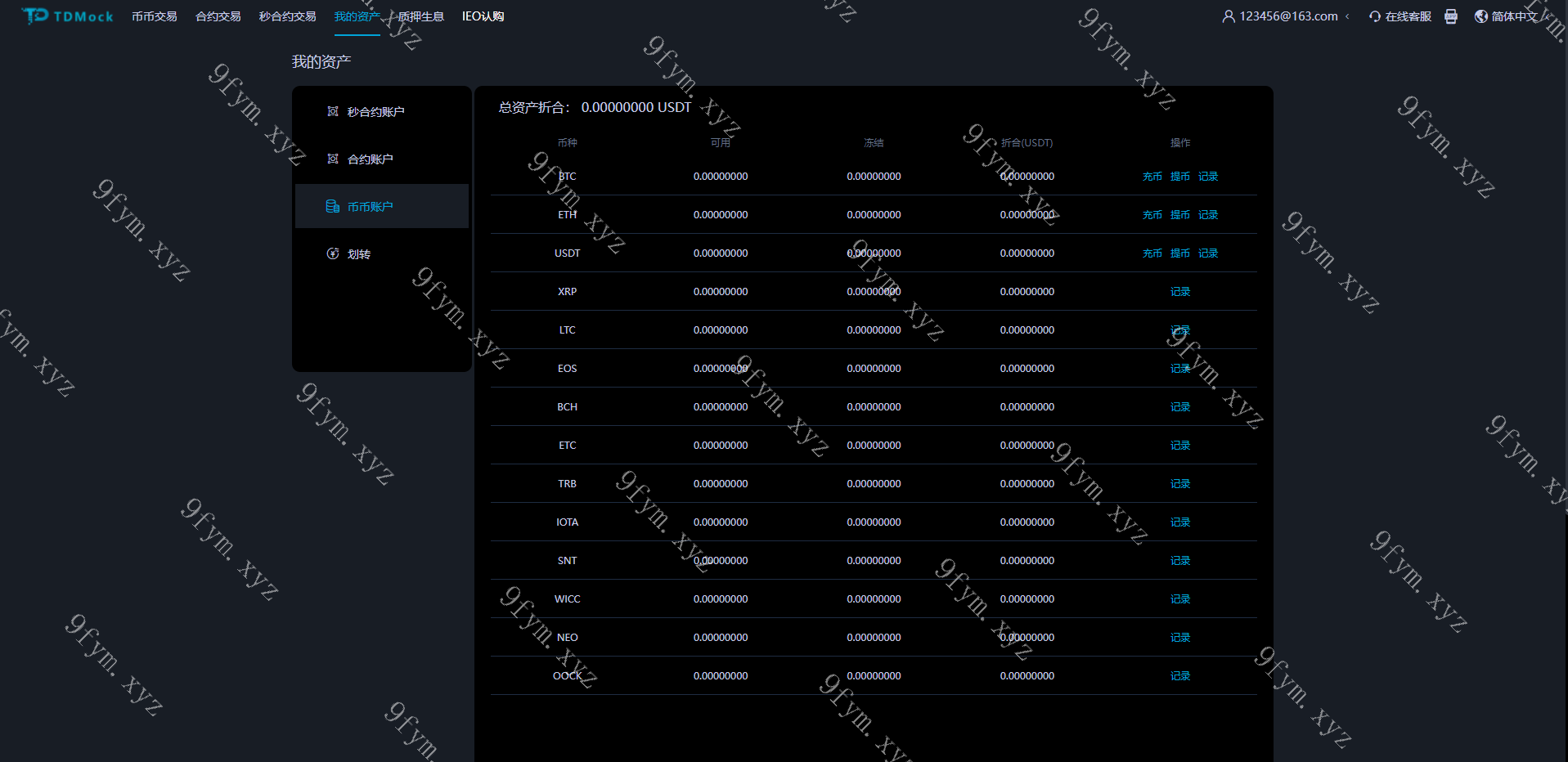This screenshot has width=1568, height=762.
Task: Click the 合约账户 sidebar icon
Action: click(x=333, y=159)
